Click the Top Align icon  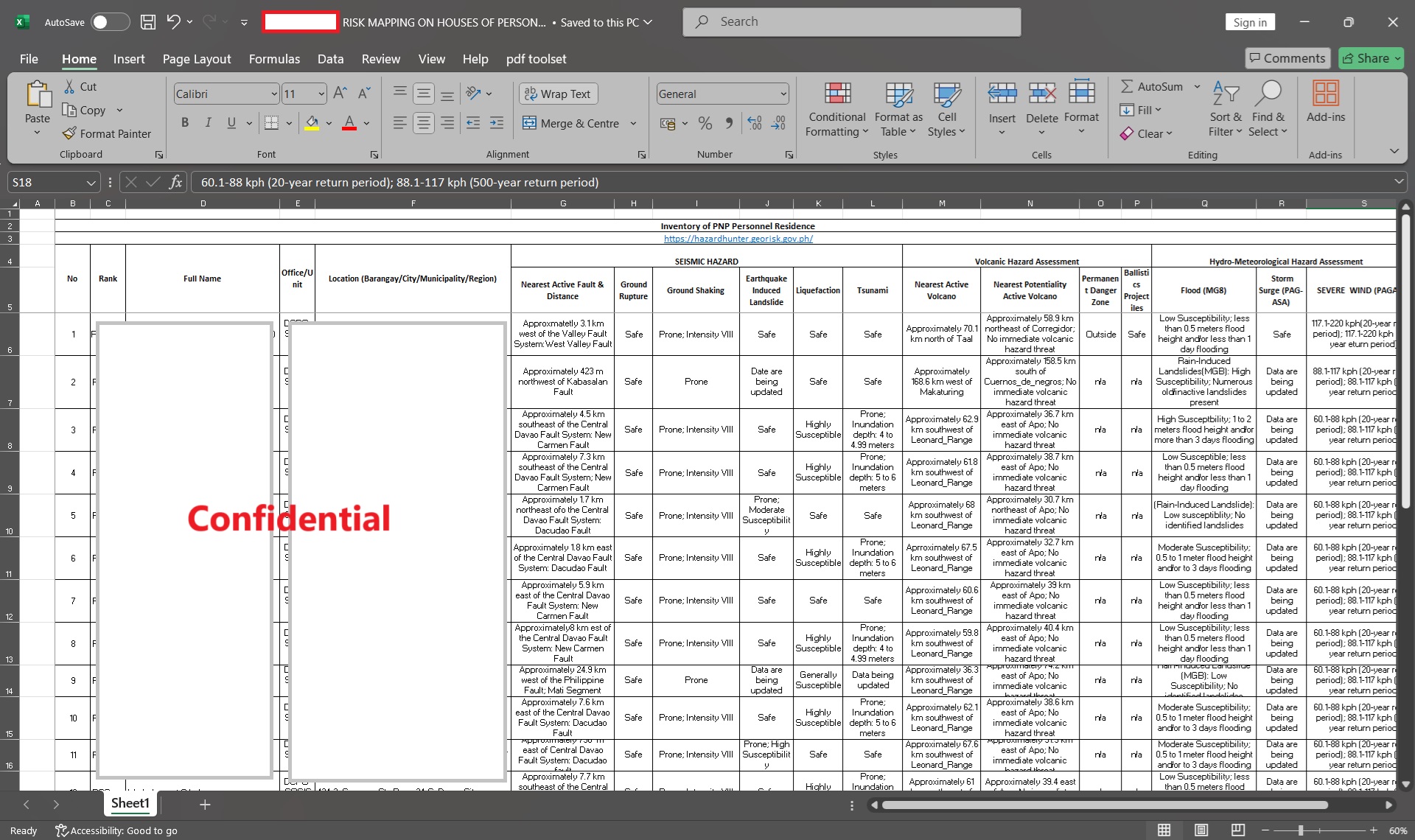point(400,94)
